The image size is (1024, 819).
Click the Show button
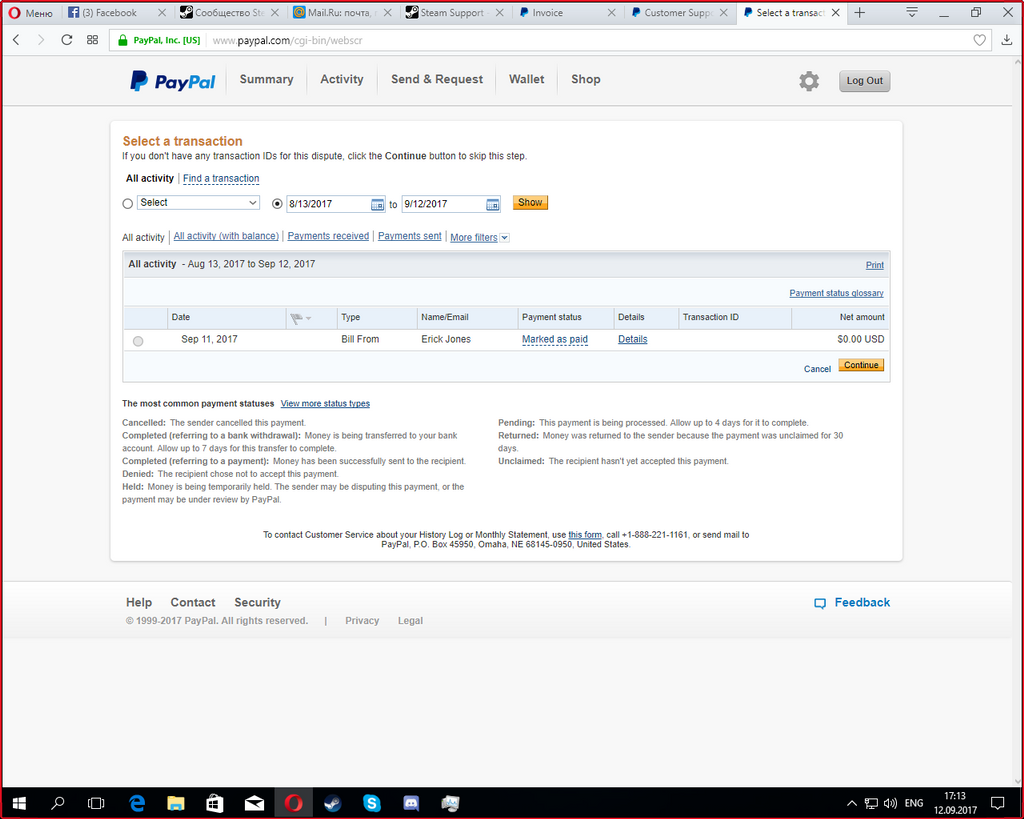[530, 202]
